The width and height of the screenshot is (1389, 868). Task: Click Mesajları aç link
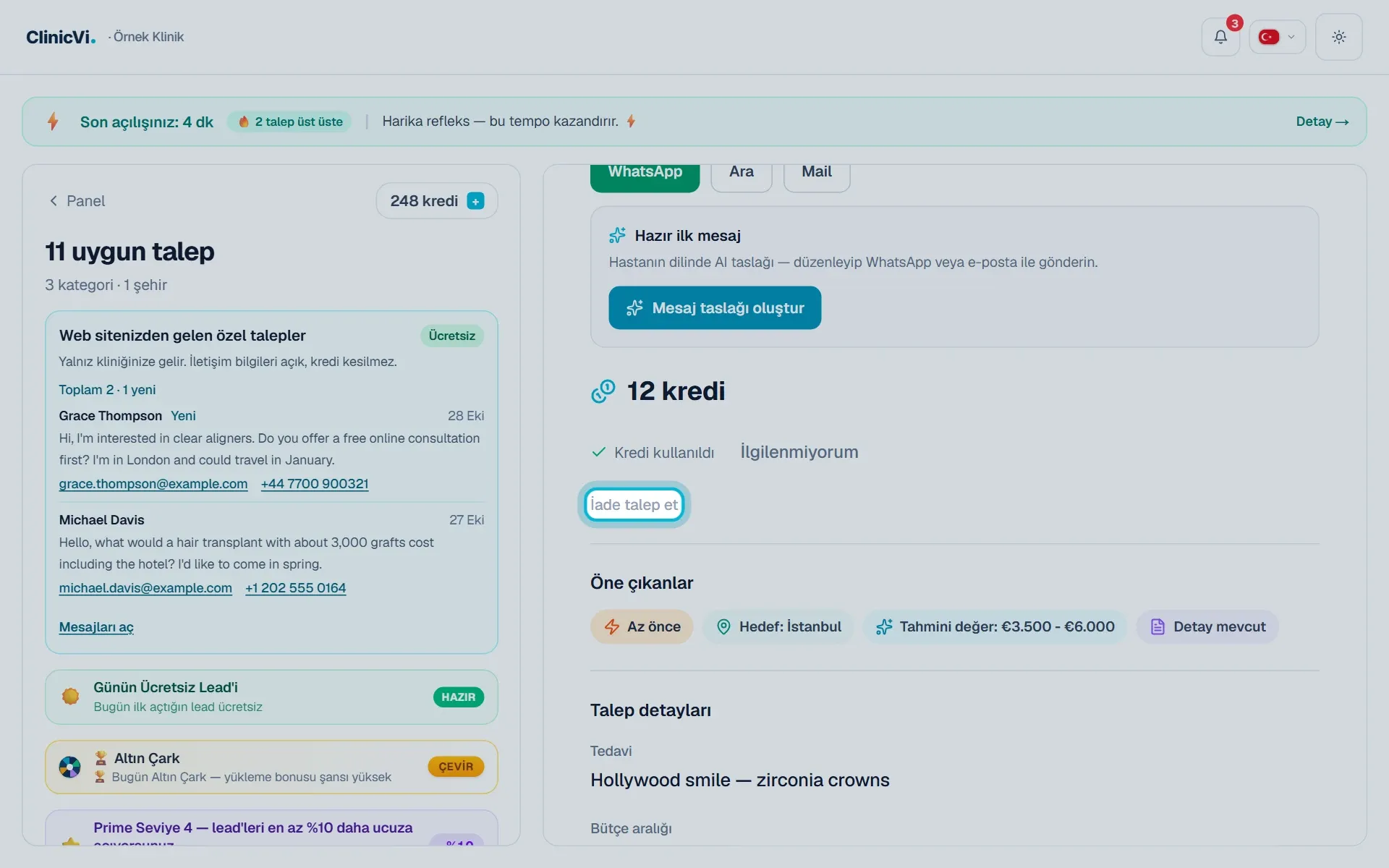(96, 627)
